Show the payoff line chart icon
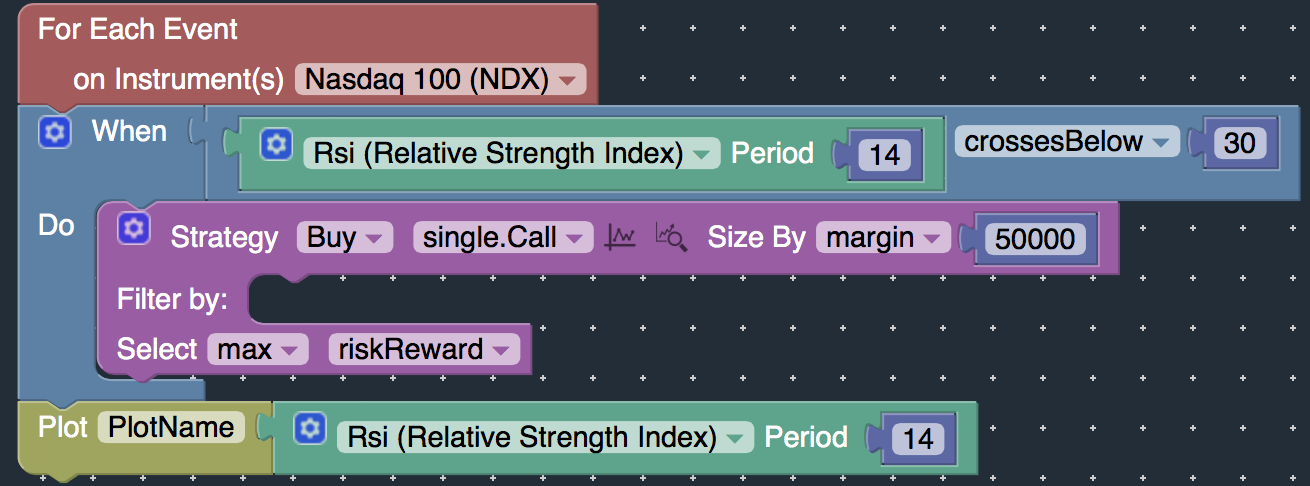Viewport: 1310px width, 486px height. pyautogui.click(x=621, y=237)
